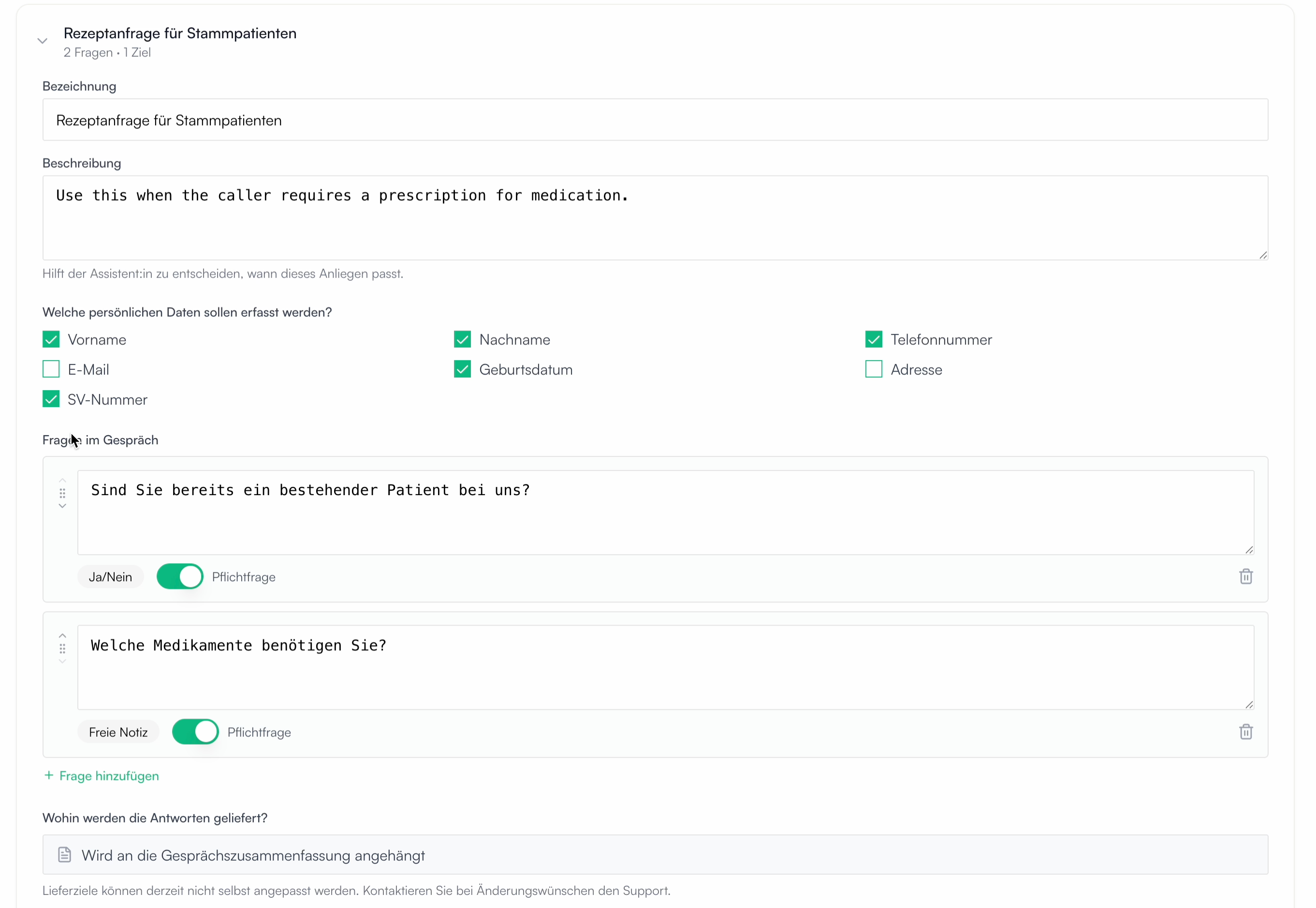Click drag handle of the 'Welche Medikamente' question
Viewport: 1316px width, 908px height.
coord(62,648)
